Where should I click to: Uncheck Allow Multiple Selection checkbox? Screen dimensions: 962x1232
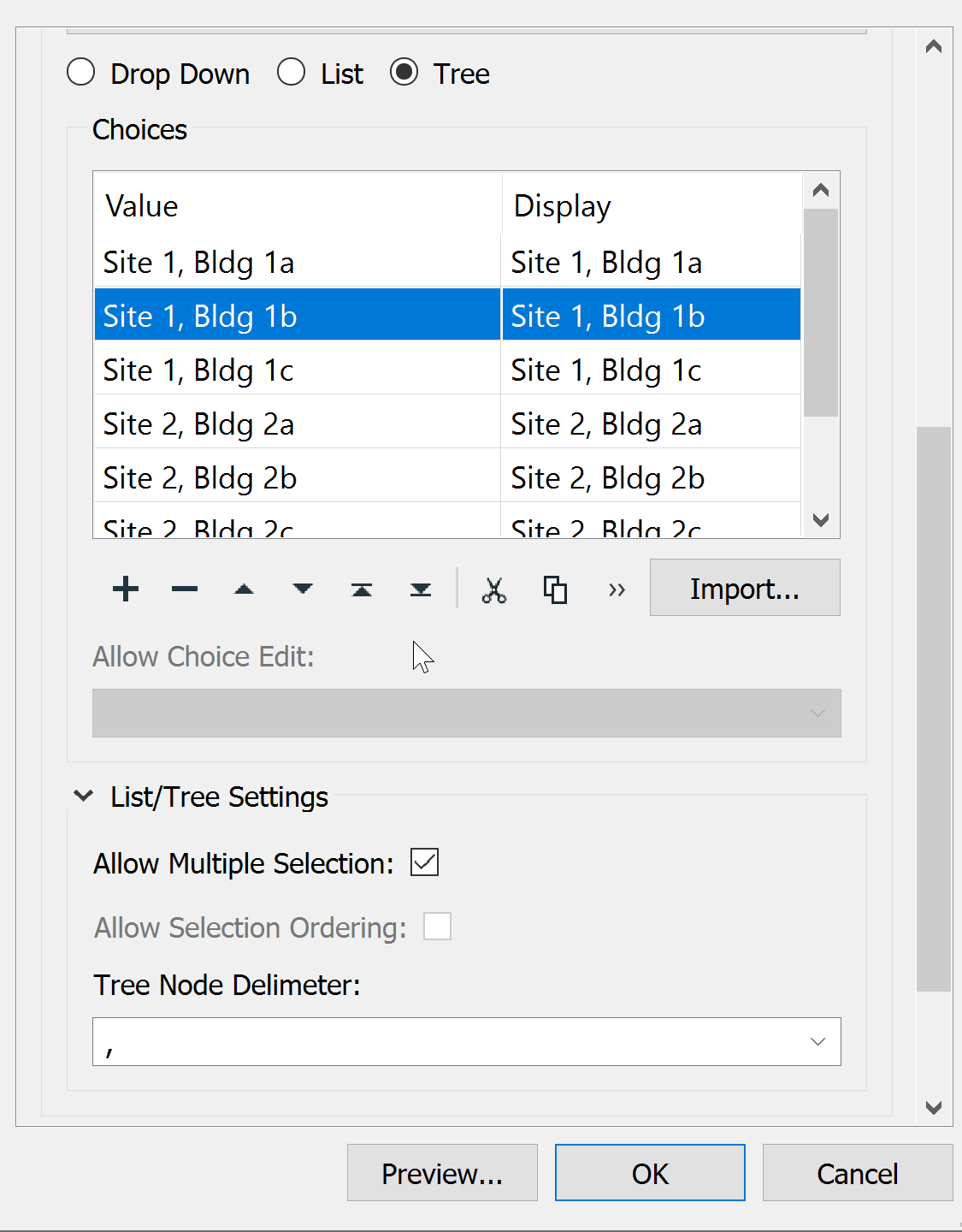click(x=424, y=862)
